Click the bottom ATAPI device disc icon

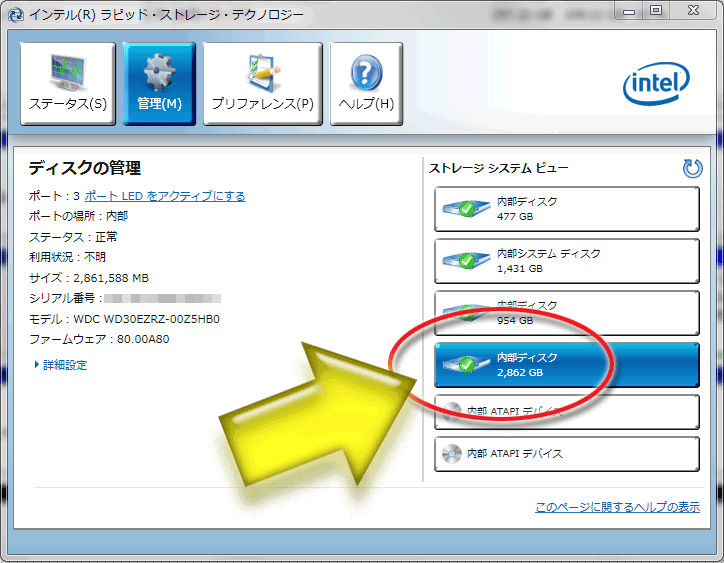[452, 454]
